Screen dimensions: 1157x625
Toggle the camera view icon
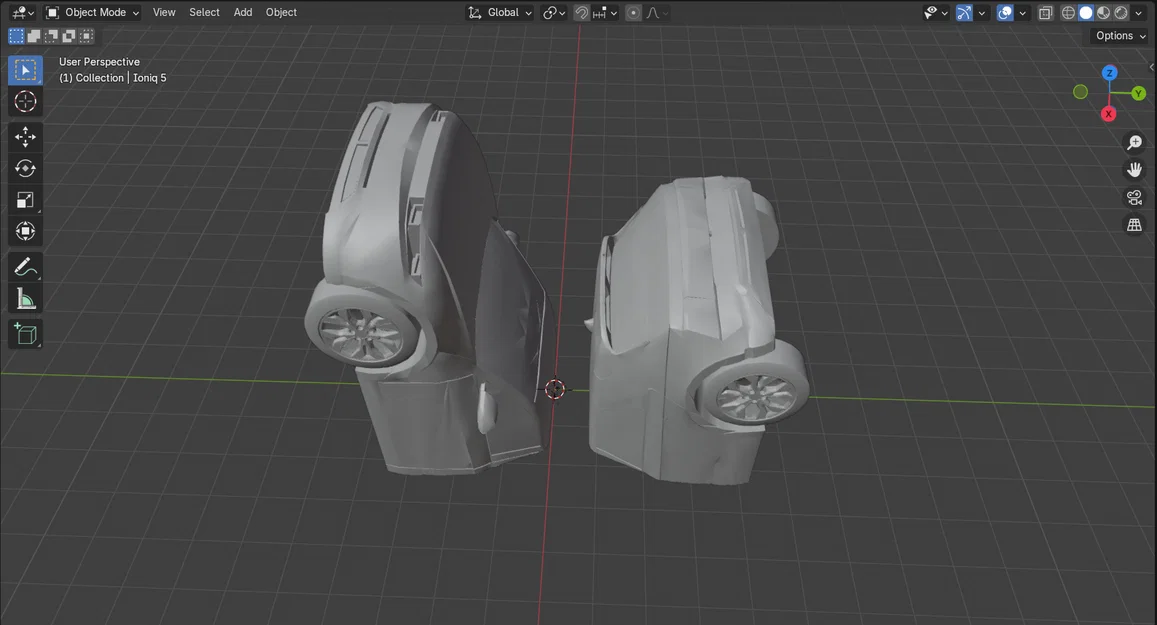(x=1134, y=197)
